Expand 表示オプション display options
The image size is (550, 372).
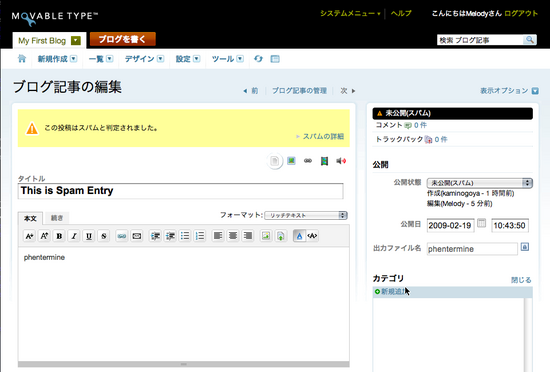point(509,91)
